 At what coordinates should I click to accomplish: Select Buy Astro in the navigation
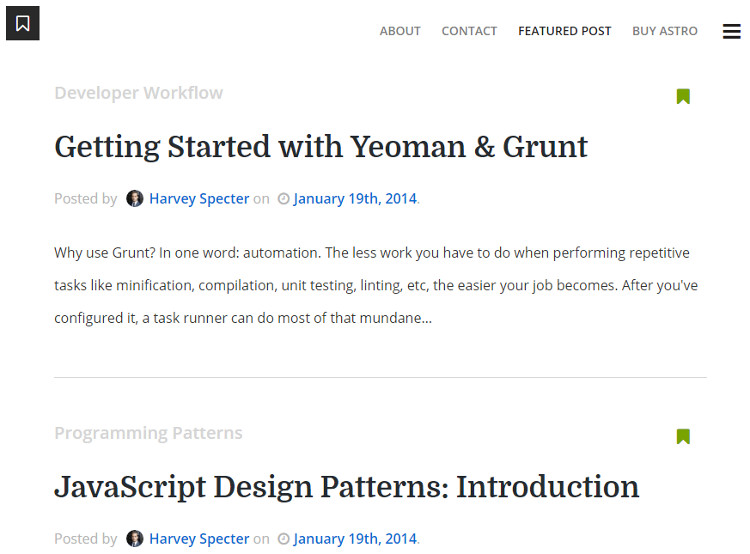pos(665,31)
